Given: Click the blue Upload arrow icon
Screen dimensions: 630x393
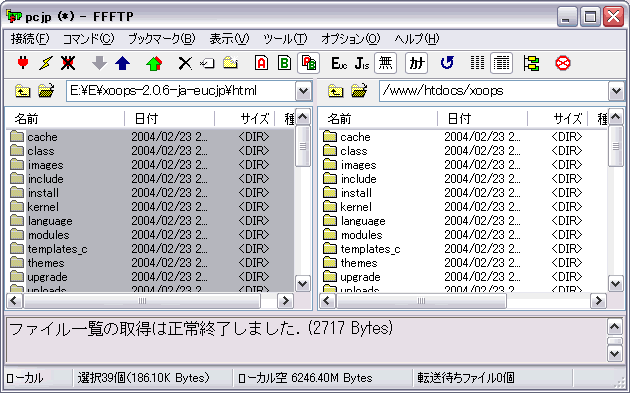Looking at the screenshot, I should point(123,63).
